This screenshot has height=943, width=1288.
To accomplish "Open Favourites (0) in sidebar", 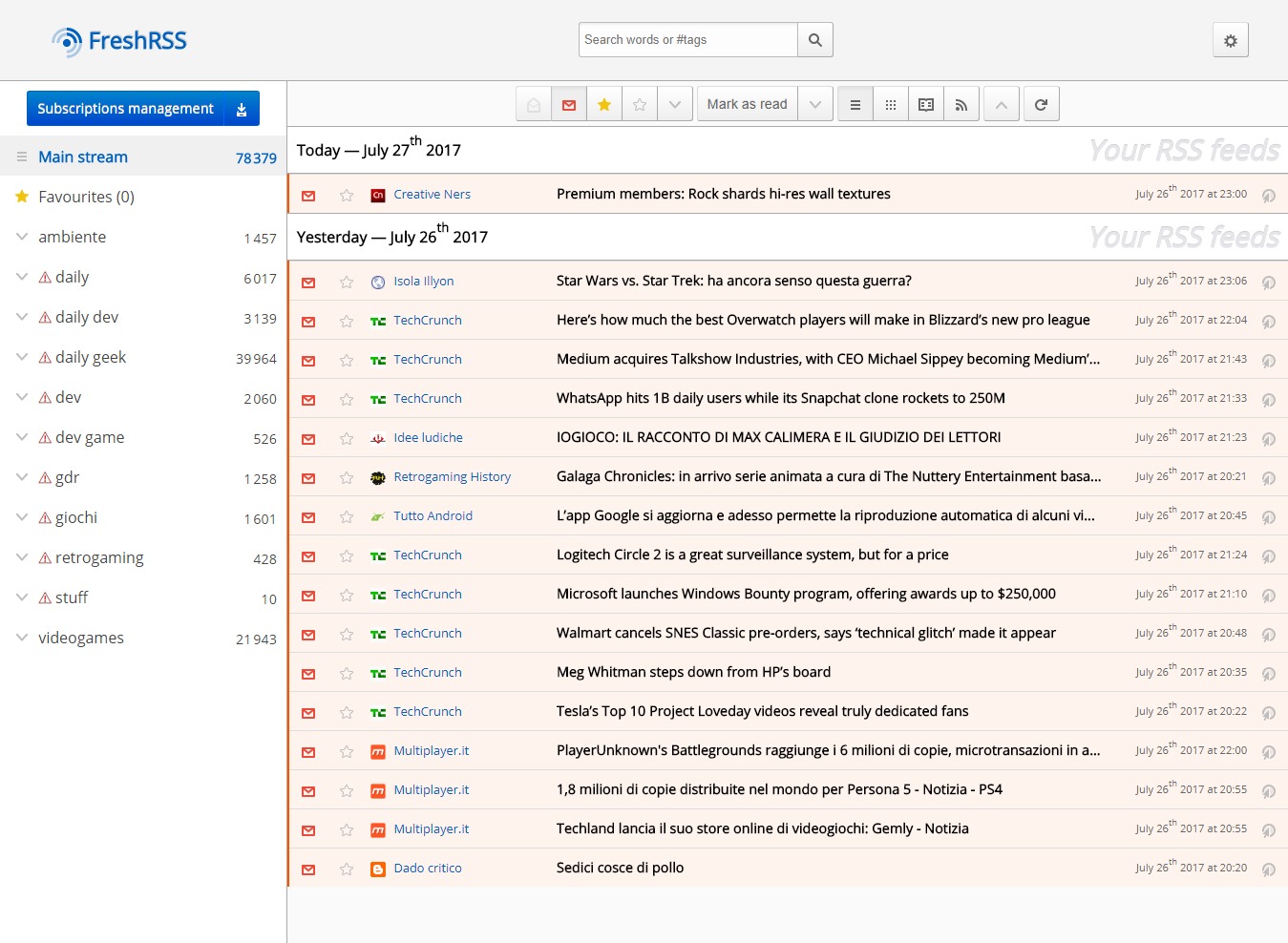I will pyautogui.click(x=86, y=198).
